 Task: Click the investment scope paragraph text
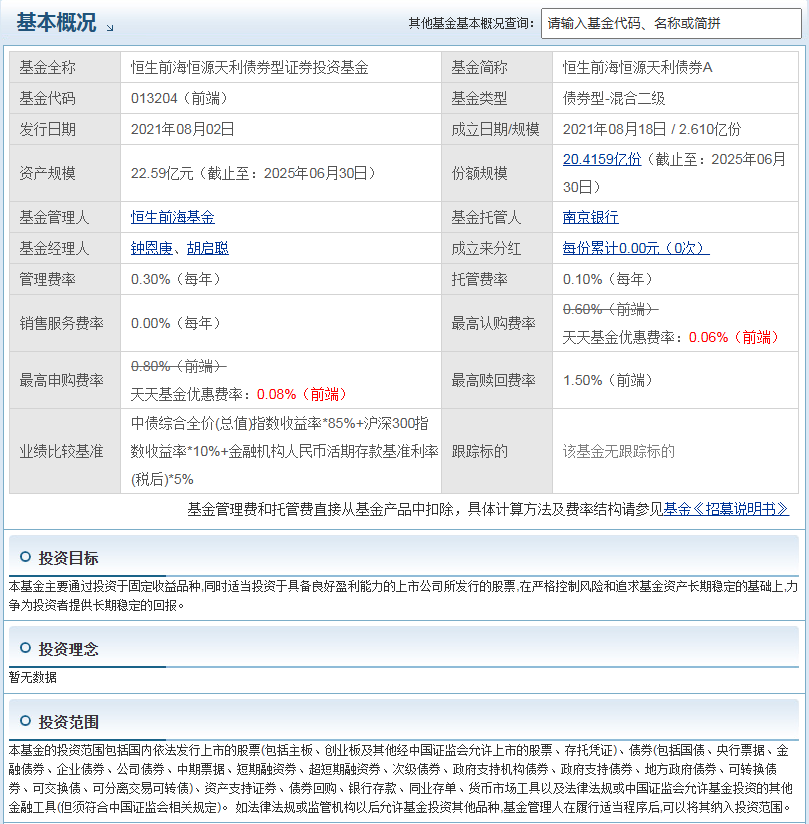coord(401,779)
